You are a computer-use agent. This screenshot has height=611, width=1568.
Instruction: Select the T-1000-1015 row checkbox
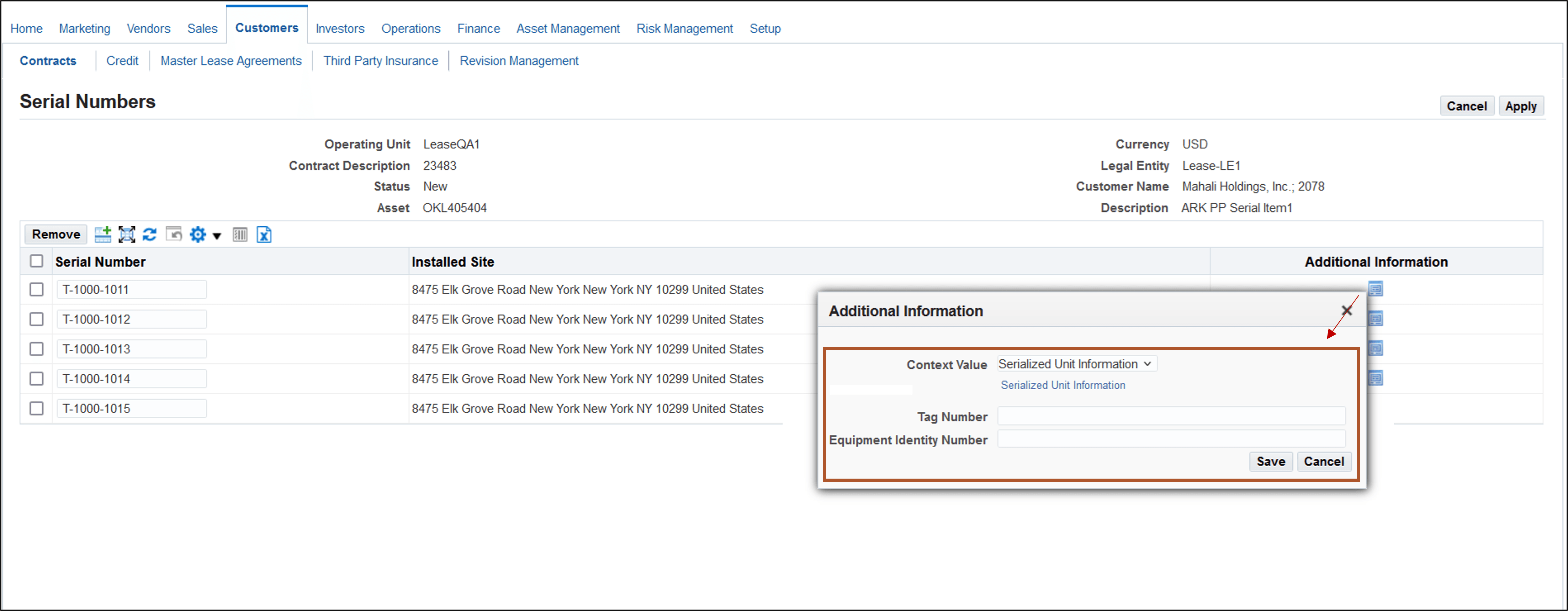click(x=37, y=408)
